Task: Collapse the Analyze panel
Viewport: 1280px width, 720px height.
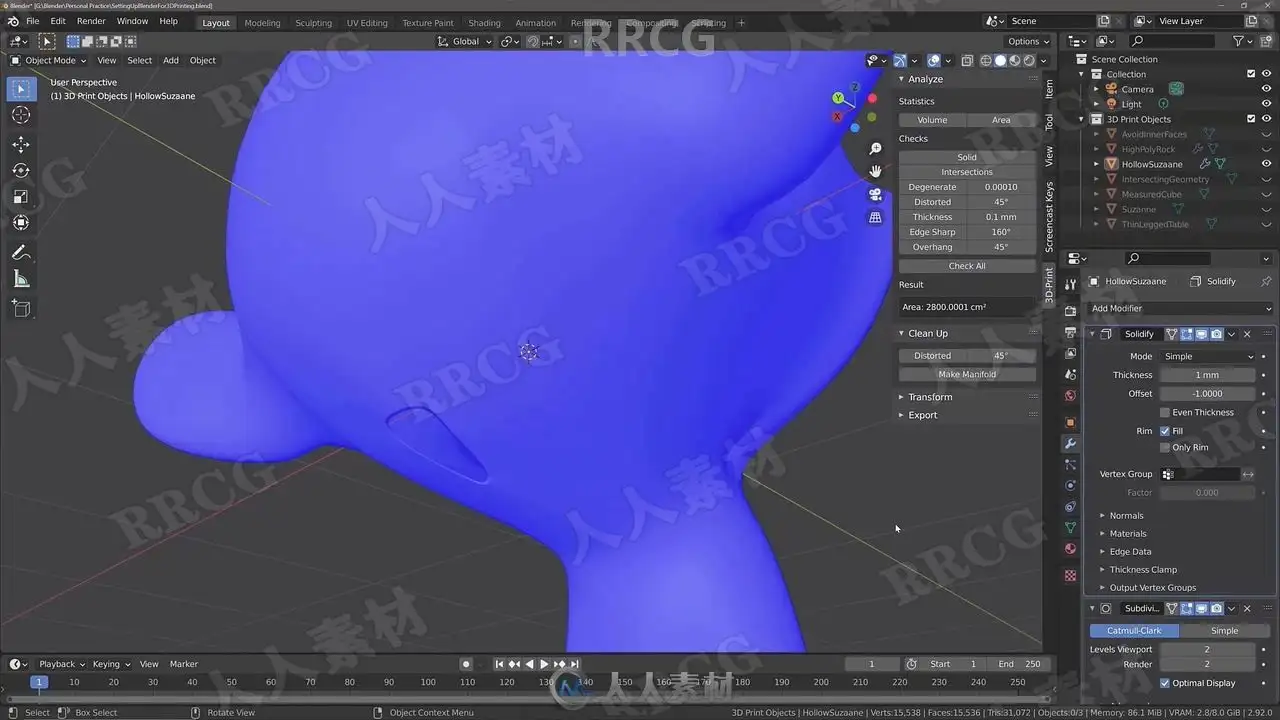Action: coord(925,79)
